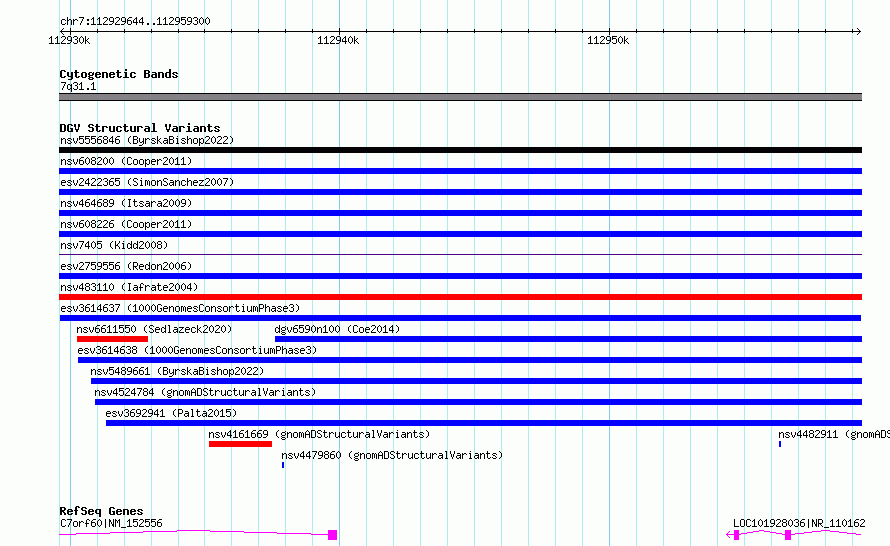Click the chr7:112929644..112959300 region label

[135, 21]
